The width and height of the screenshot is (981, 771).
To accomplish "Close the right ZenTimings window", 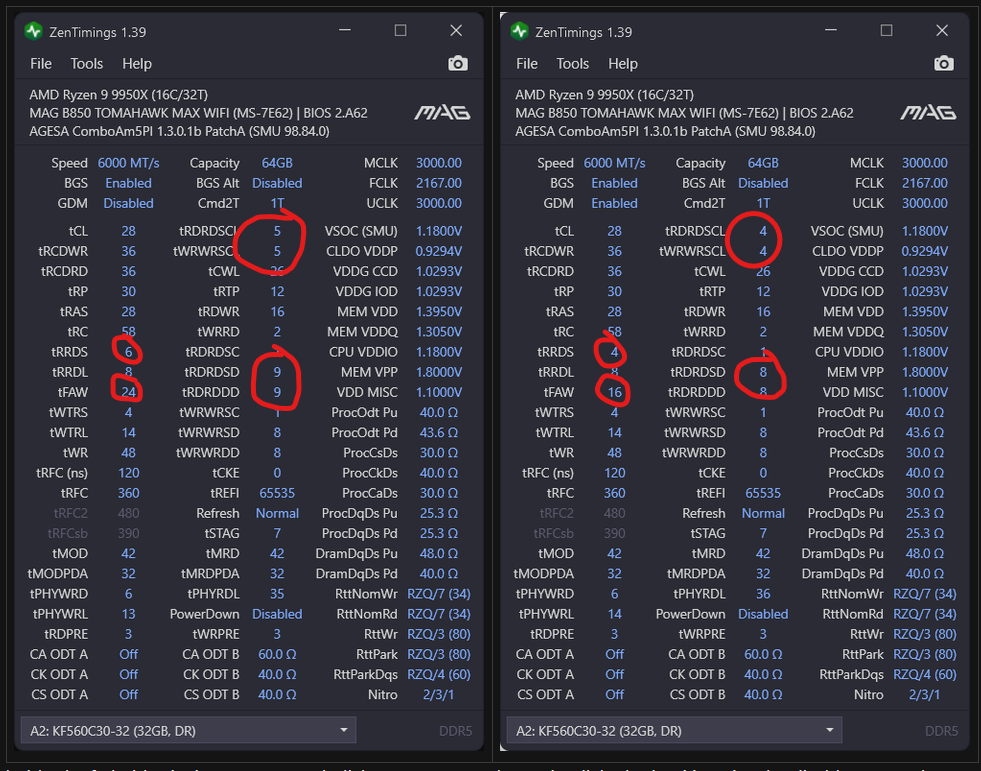I will pyautogui.click(x=942, y=30).
